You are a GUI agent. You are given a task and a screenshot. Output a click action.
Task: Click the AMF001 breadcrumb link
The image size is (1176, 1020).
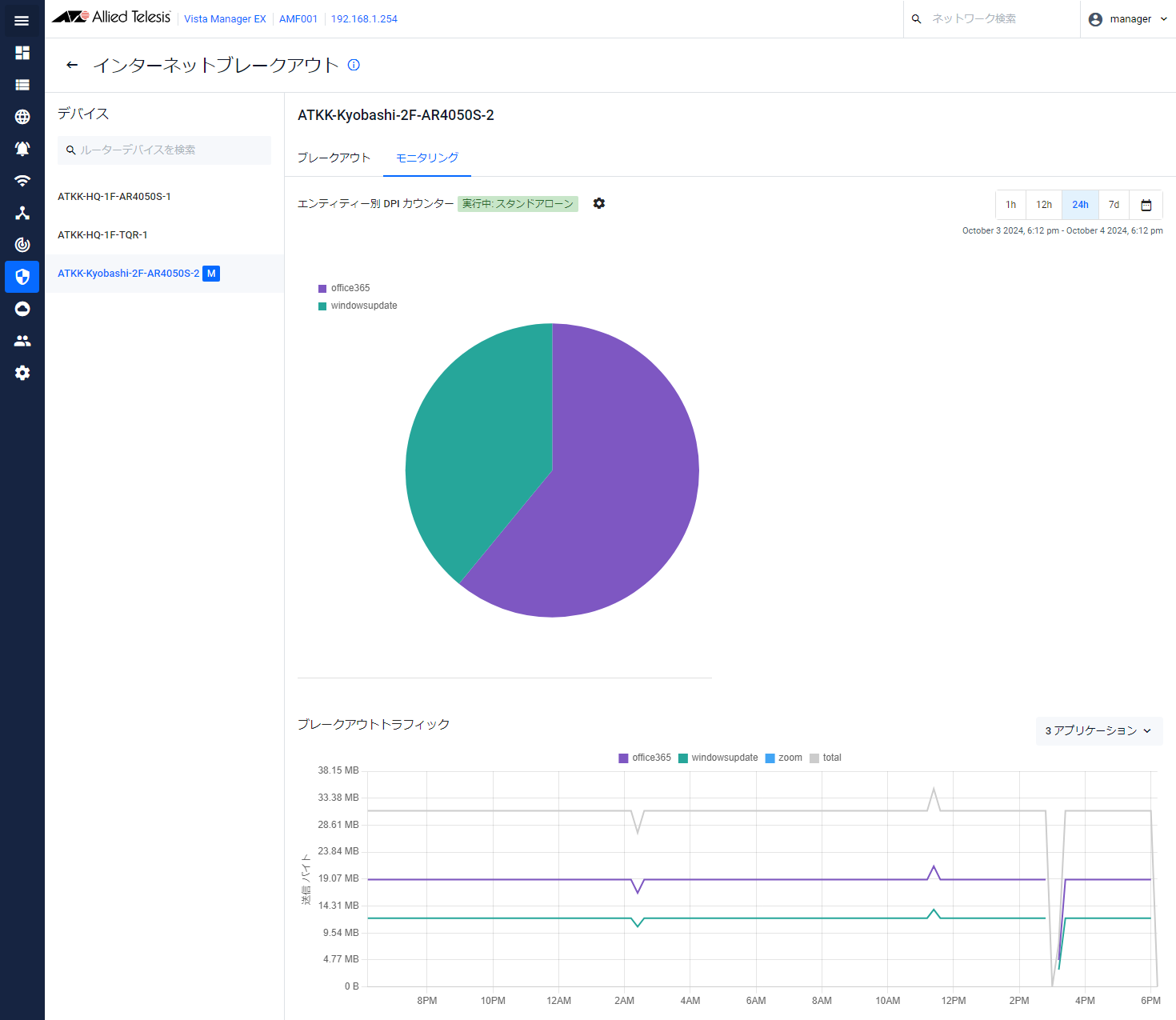click(x=298, y=19)
